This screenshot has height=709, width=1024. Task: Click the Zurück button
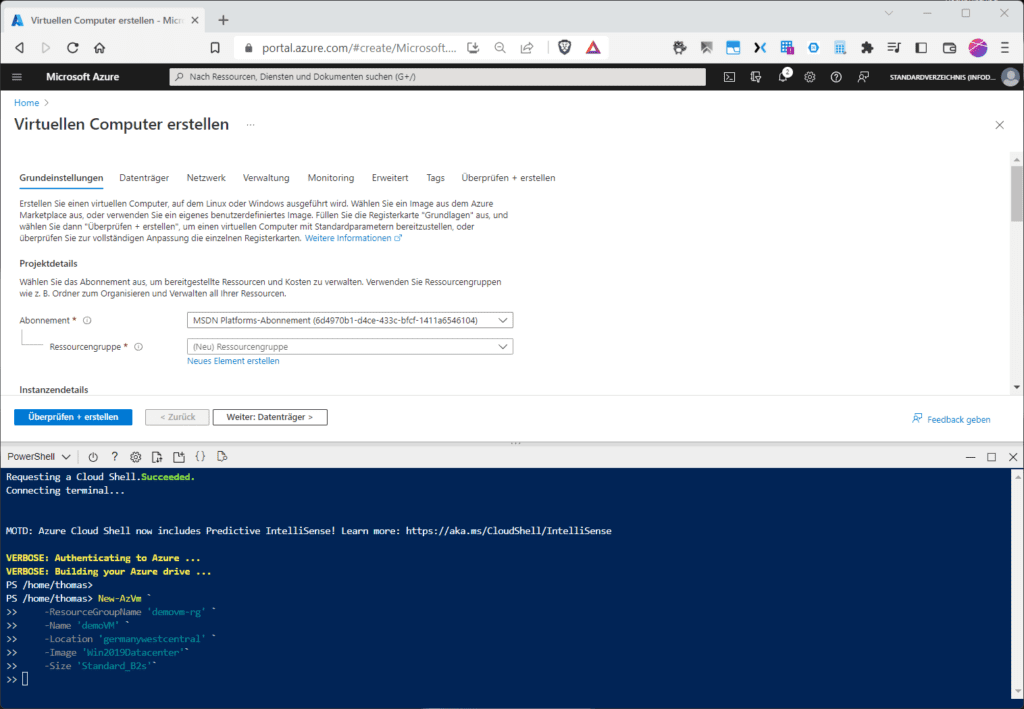(x=177, y=417)
